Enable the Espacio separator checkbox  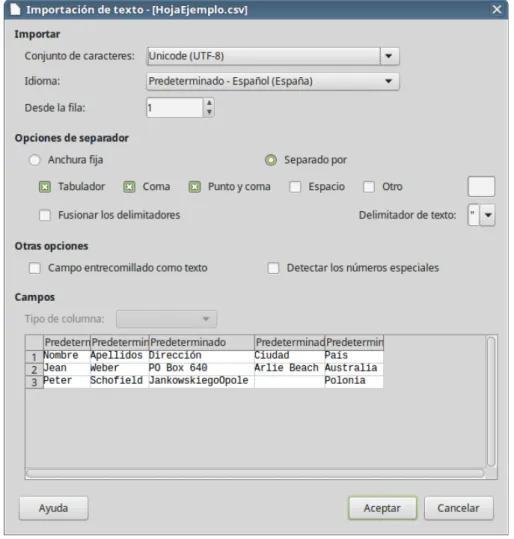point(295,187)
